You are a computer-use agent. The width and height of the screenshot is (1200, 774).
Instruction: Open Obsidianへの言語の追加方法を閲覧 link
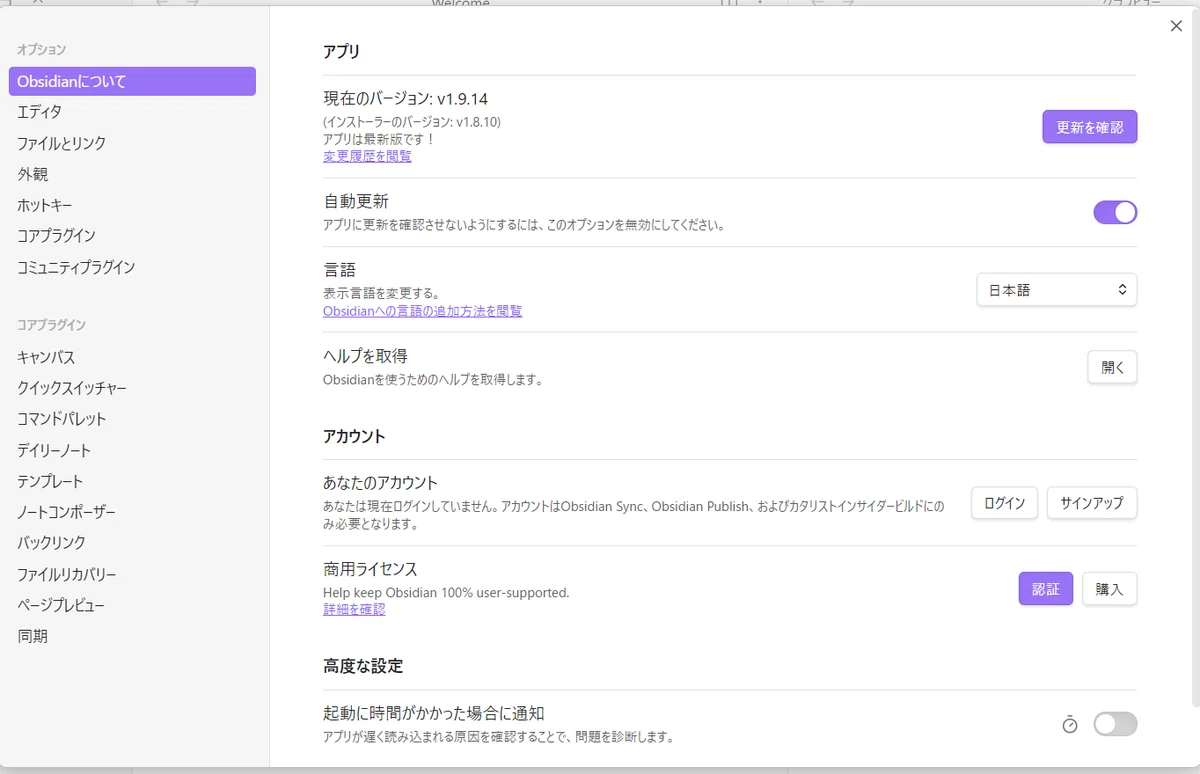pyautogui.click(x=422, y=311)
